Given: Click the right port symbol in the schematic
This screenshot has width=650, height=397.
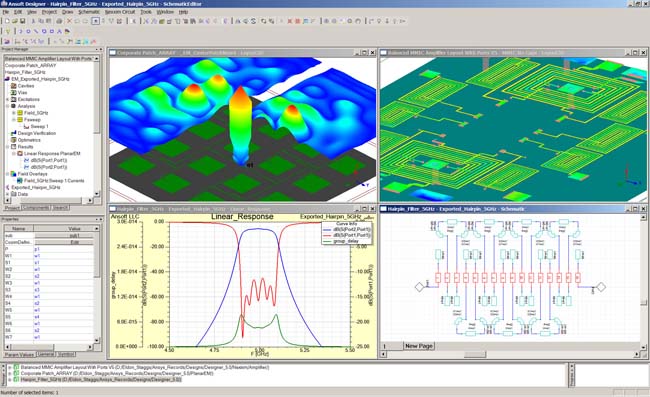Looking at the screenshot, I should pyautogui.click(x=601, y=287).
